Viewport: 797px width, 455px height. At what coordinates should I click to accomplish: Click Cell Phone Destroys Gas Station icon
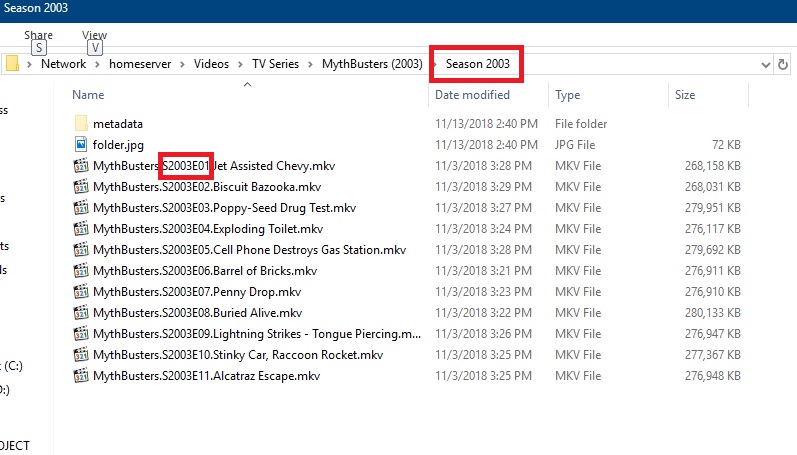(81, 250)
